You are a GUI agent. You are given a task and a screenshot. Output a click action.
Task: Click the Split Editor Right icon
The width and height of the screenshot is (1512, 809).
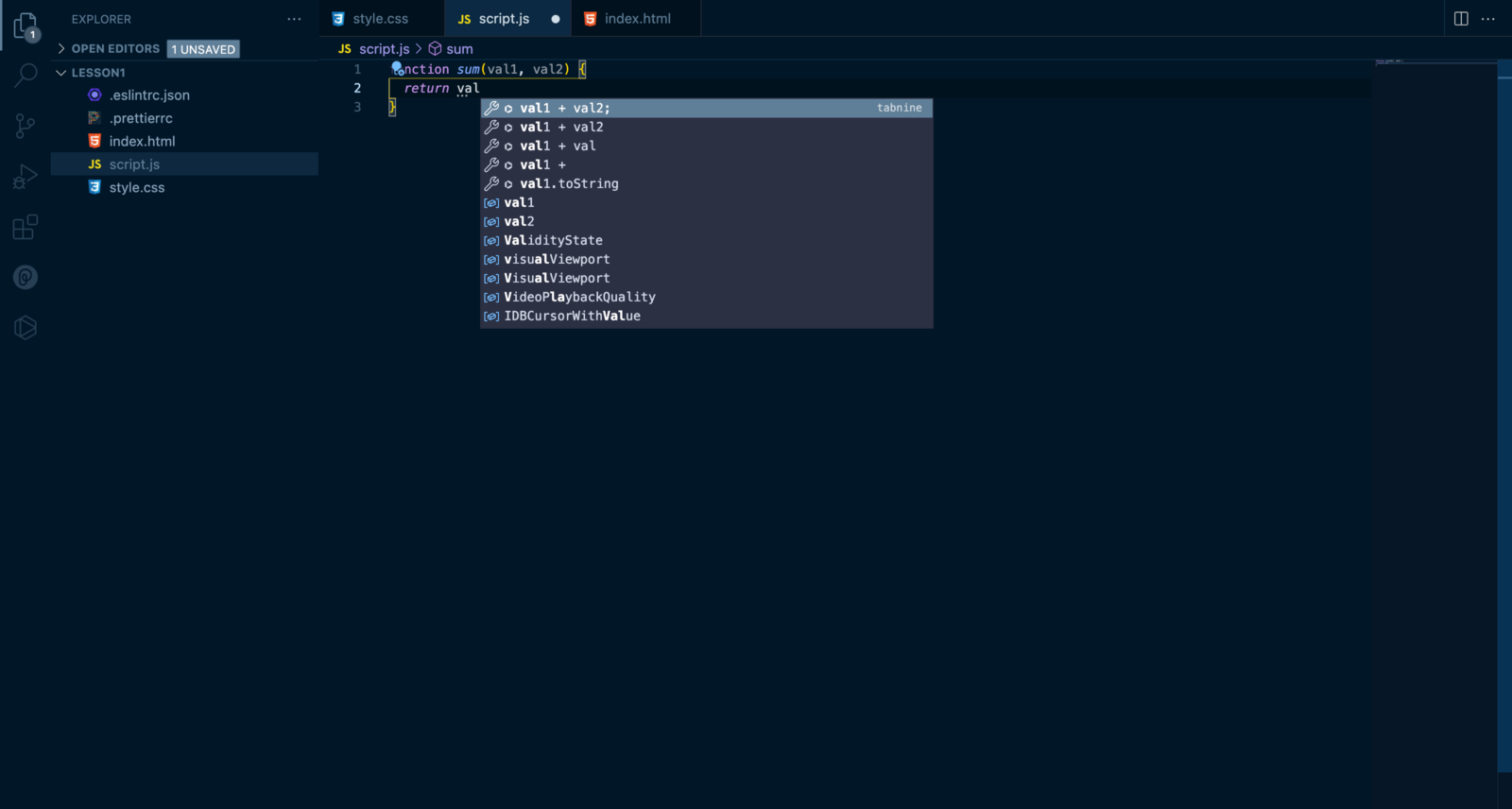coord(1461,19)
